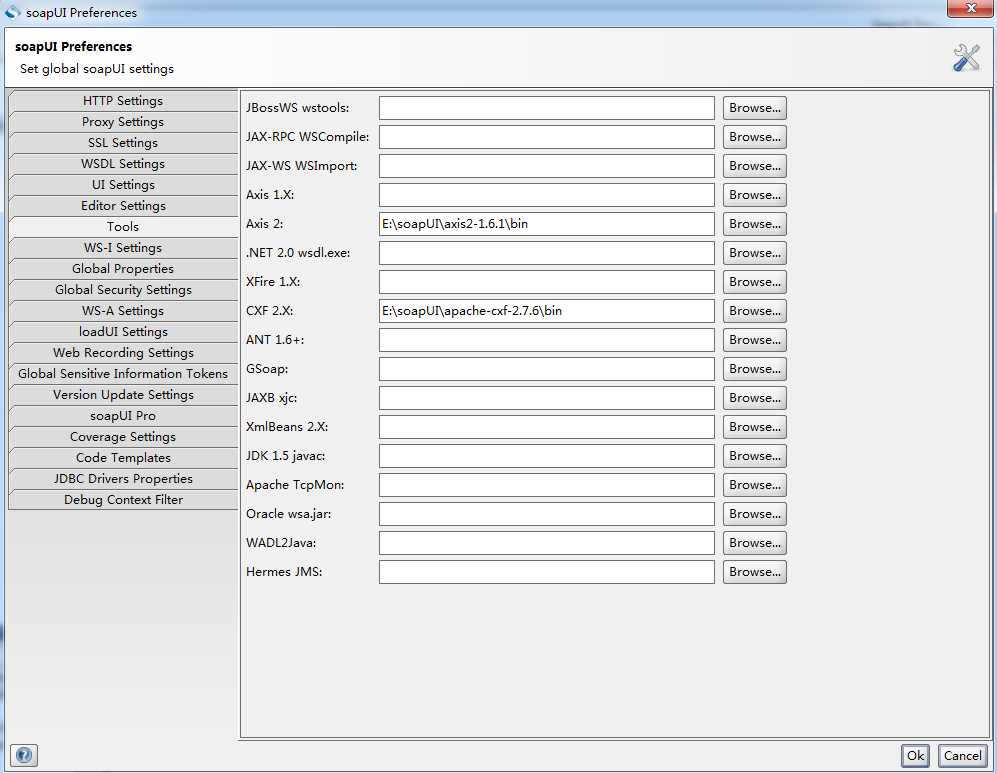This screenshot has height=773, width=997.
Task: Browse for XFire 1.X path
Action: tap(755, 282)
